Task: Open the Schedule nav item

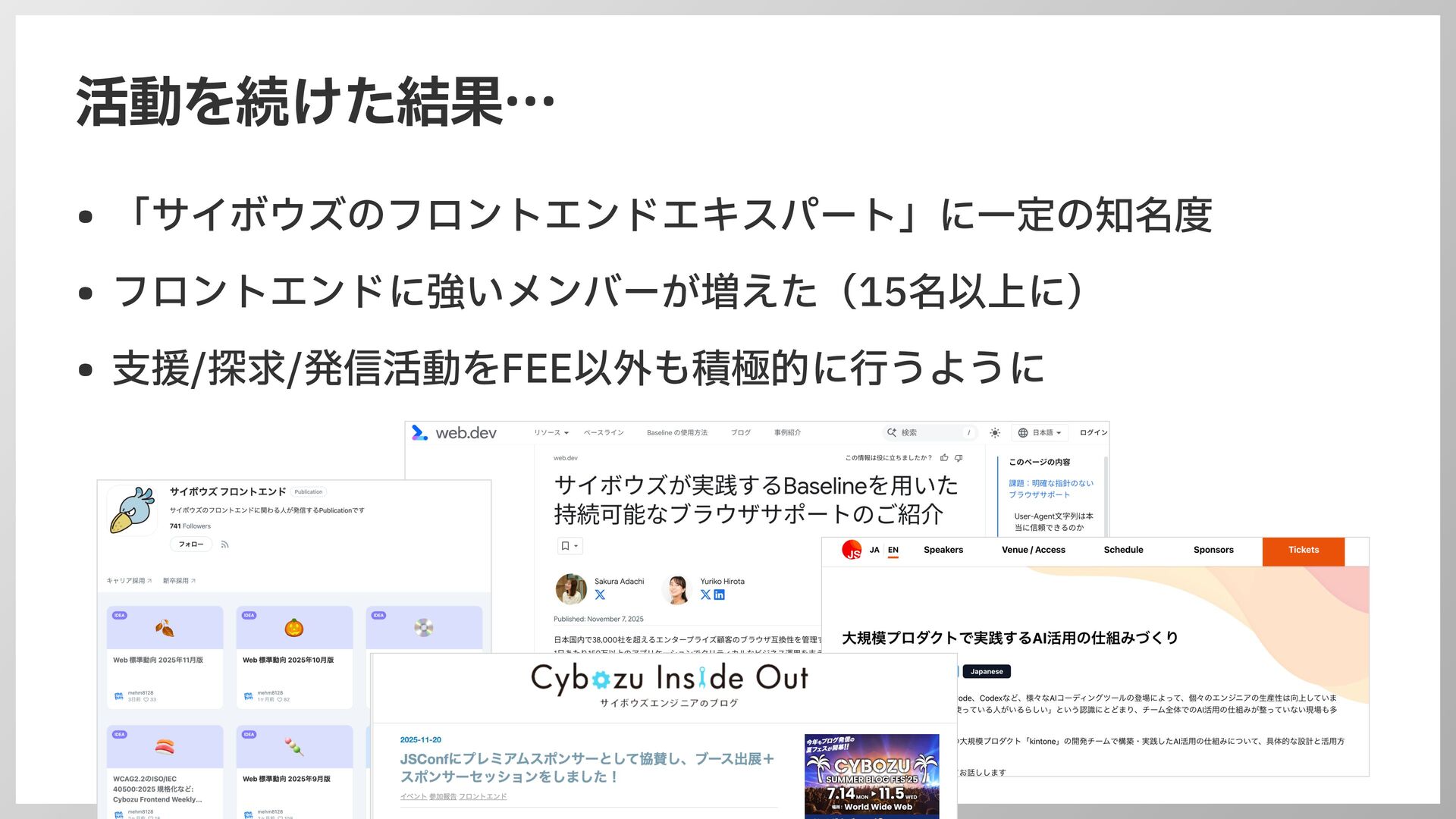Action: [1123, 550]
